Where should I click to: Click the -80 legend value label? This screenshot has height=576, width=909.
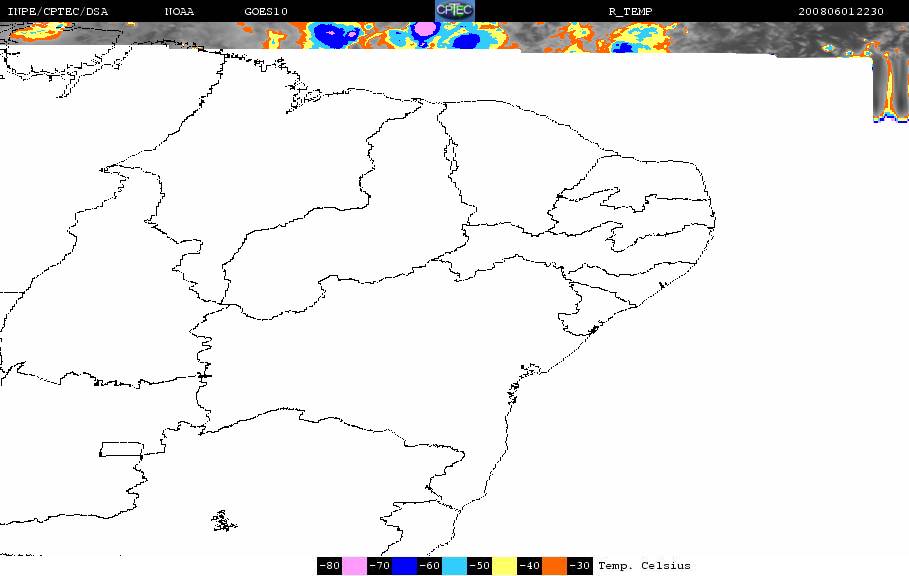coord(329,566)
